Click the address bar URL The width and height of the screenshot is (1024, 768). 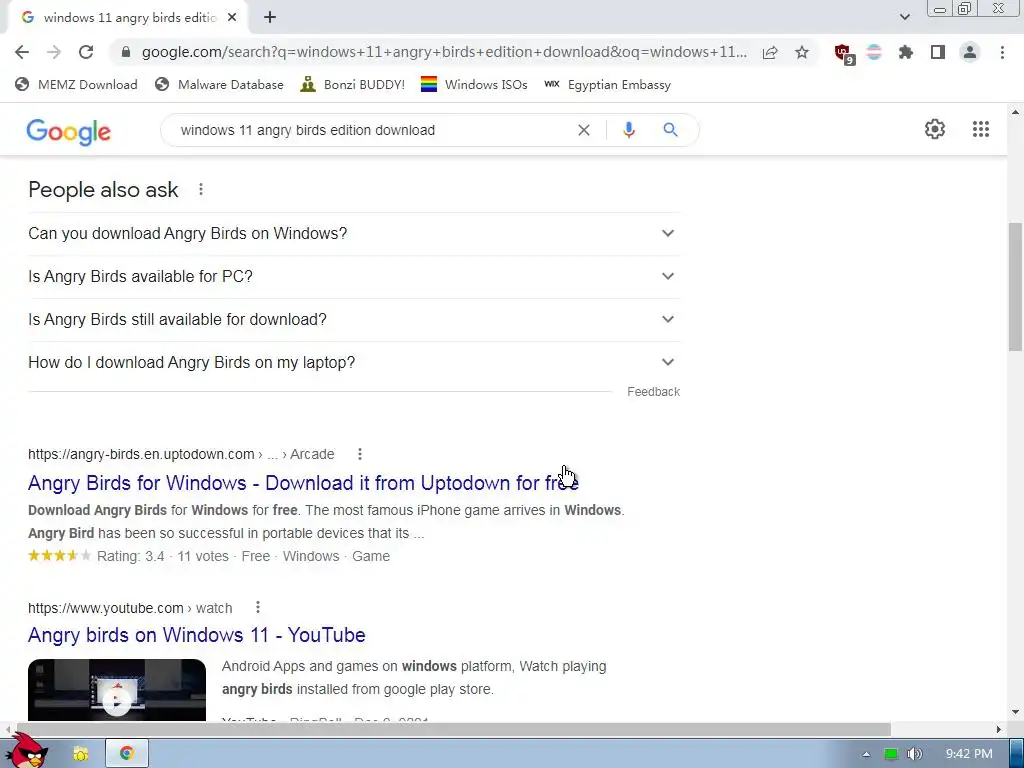tap(444, 52)
